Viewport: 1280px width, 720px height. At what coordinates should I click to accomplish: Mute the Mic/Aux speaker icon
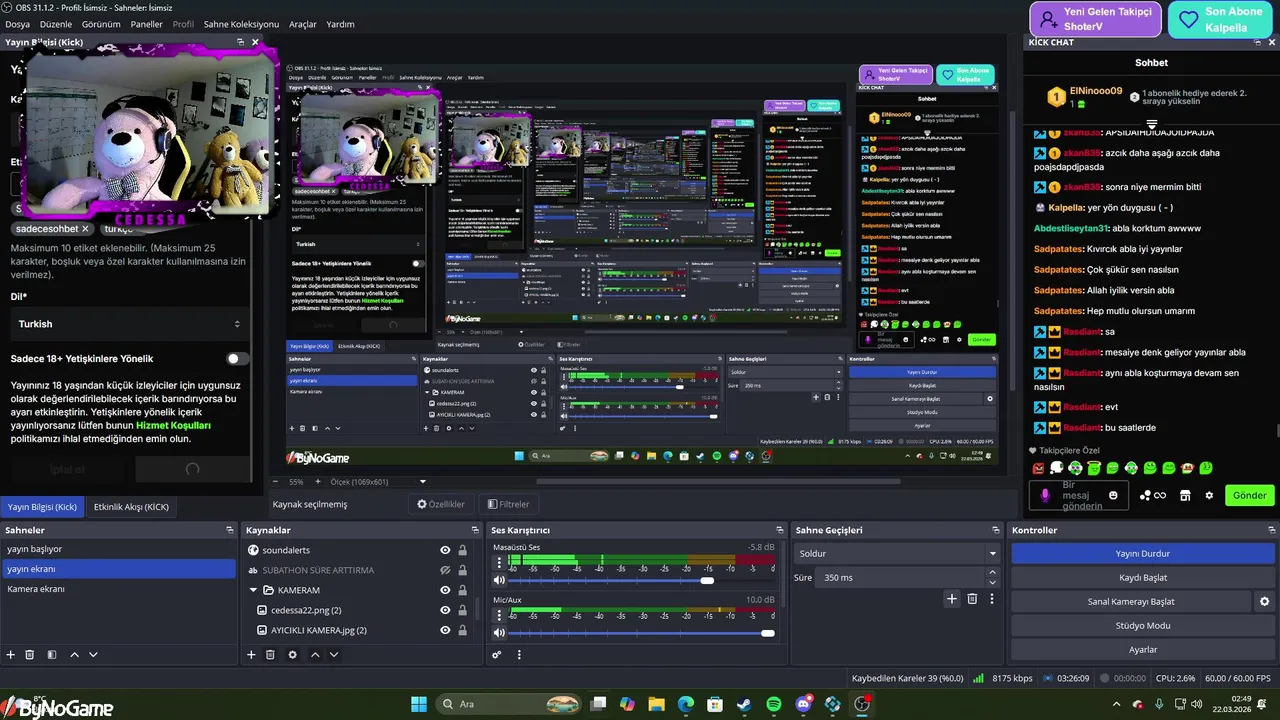[499, 633]
